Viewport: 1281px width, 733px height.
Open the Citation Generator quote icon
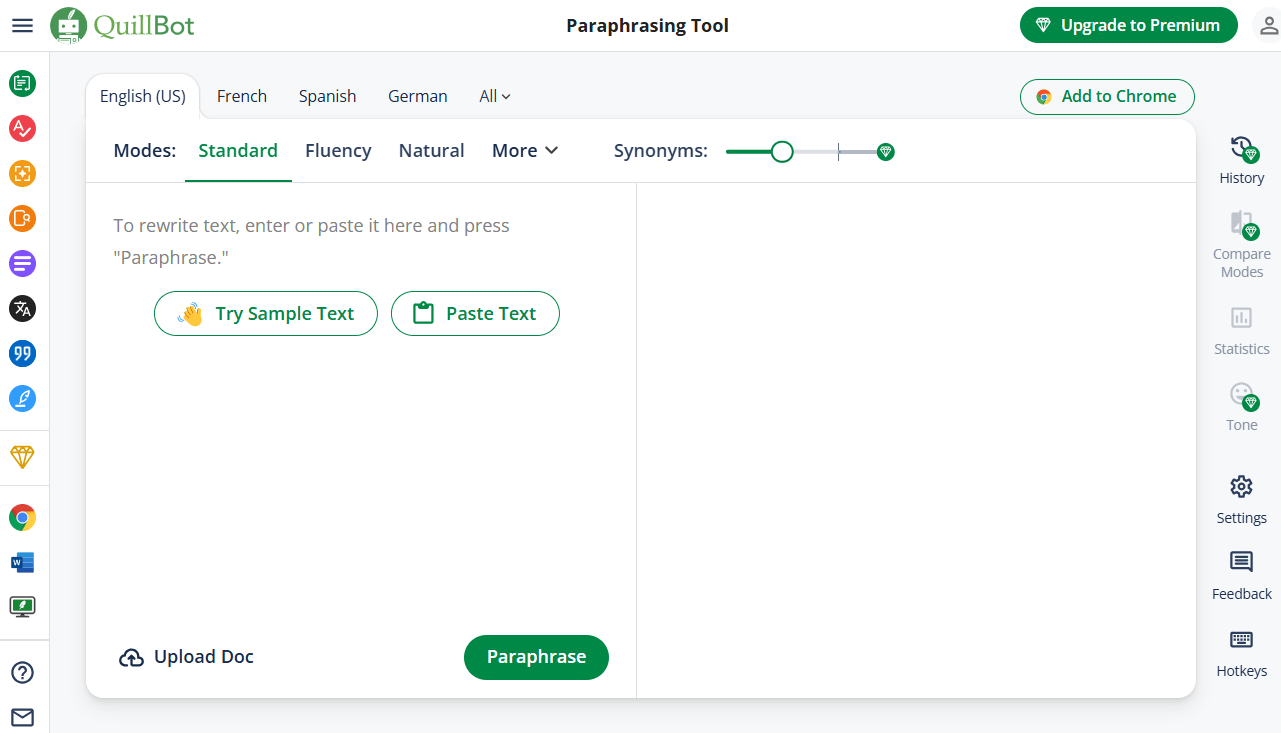(22, 353)
